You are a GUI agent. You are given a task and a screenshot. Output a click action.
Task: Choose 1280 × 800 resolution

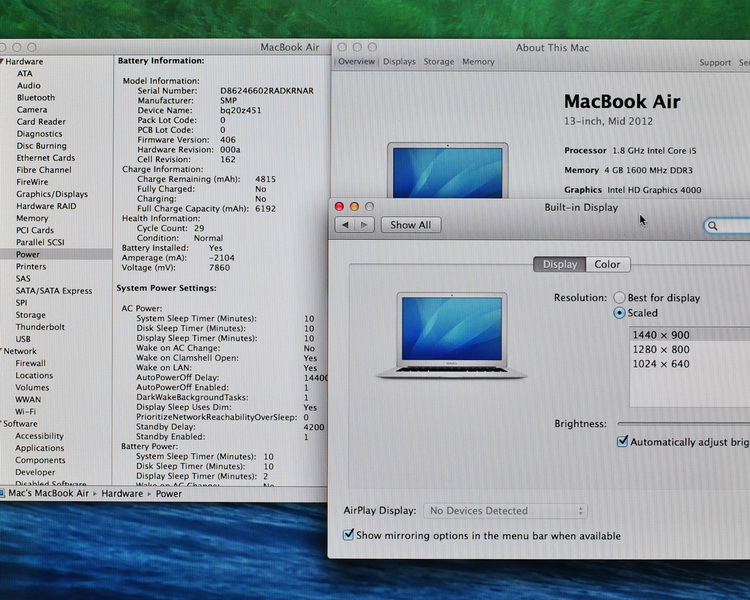click(690, 349)
